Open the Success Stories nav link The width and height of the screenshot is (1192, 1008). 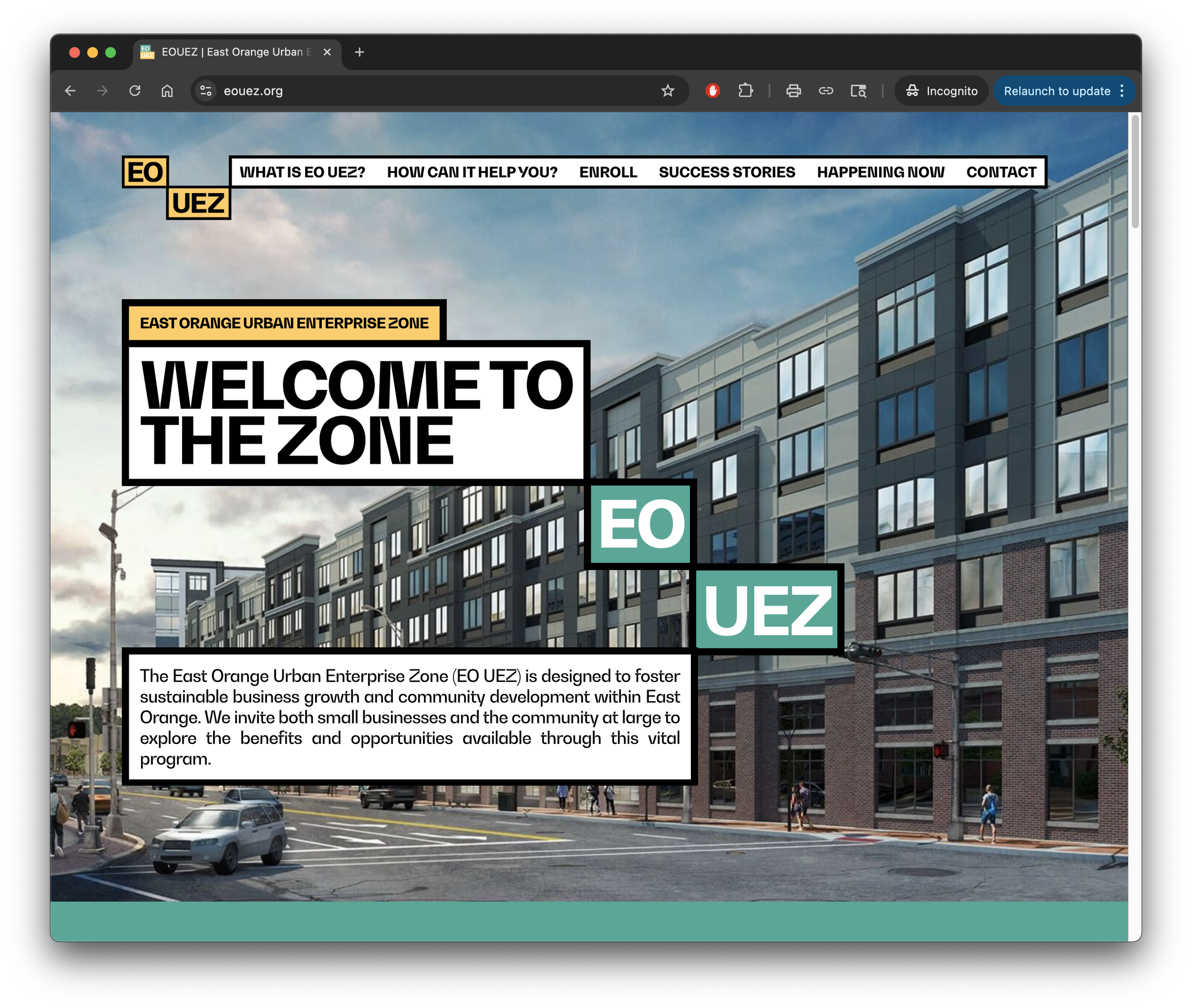click(726, 172)
